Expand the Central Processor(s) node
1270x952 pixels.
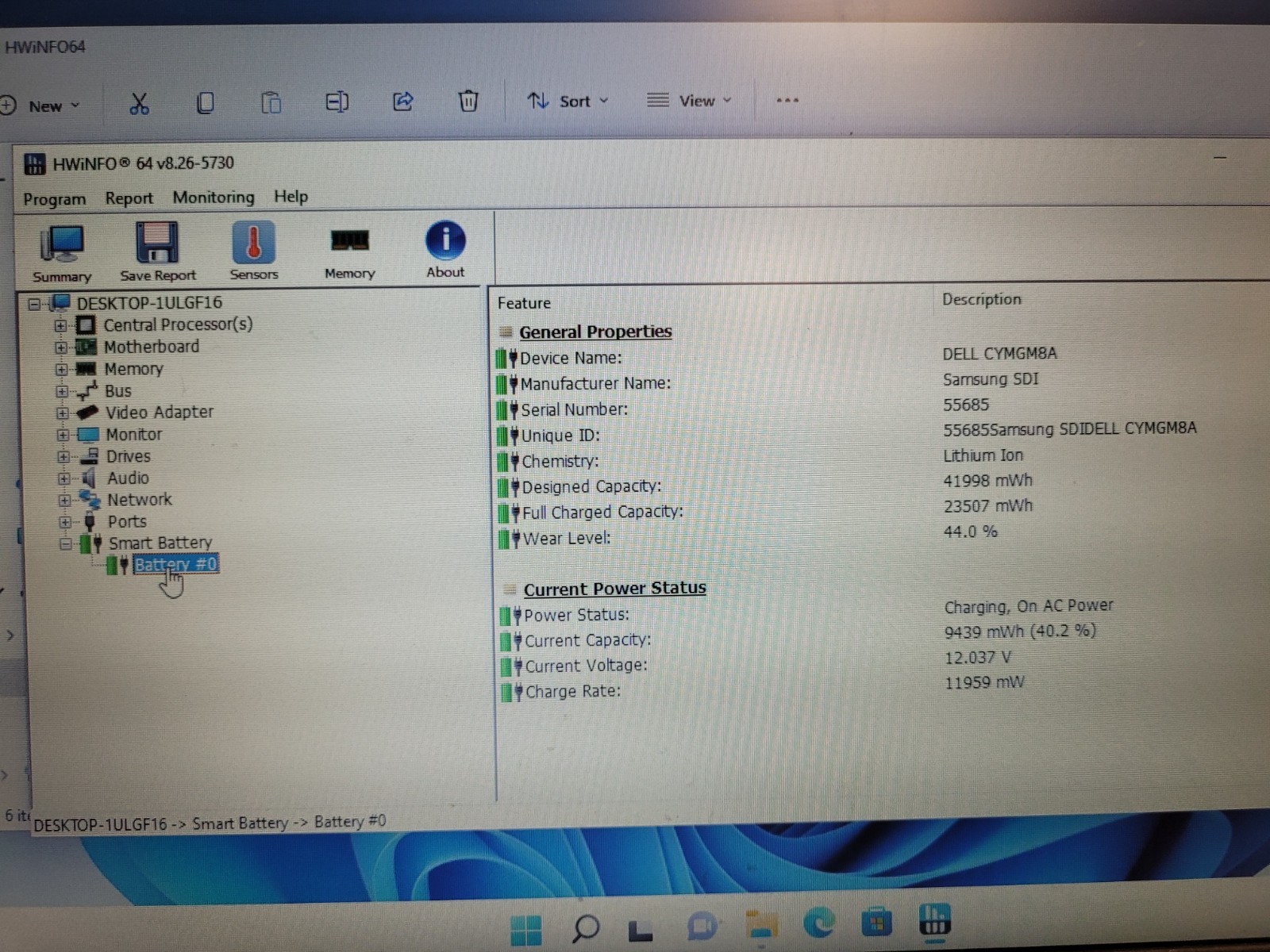pos(60,325)
